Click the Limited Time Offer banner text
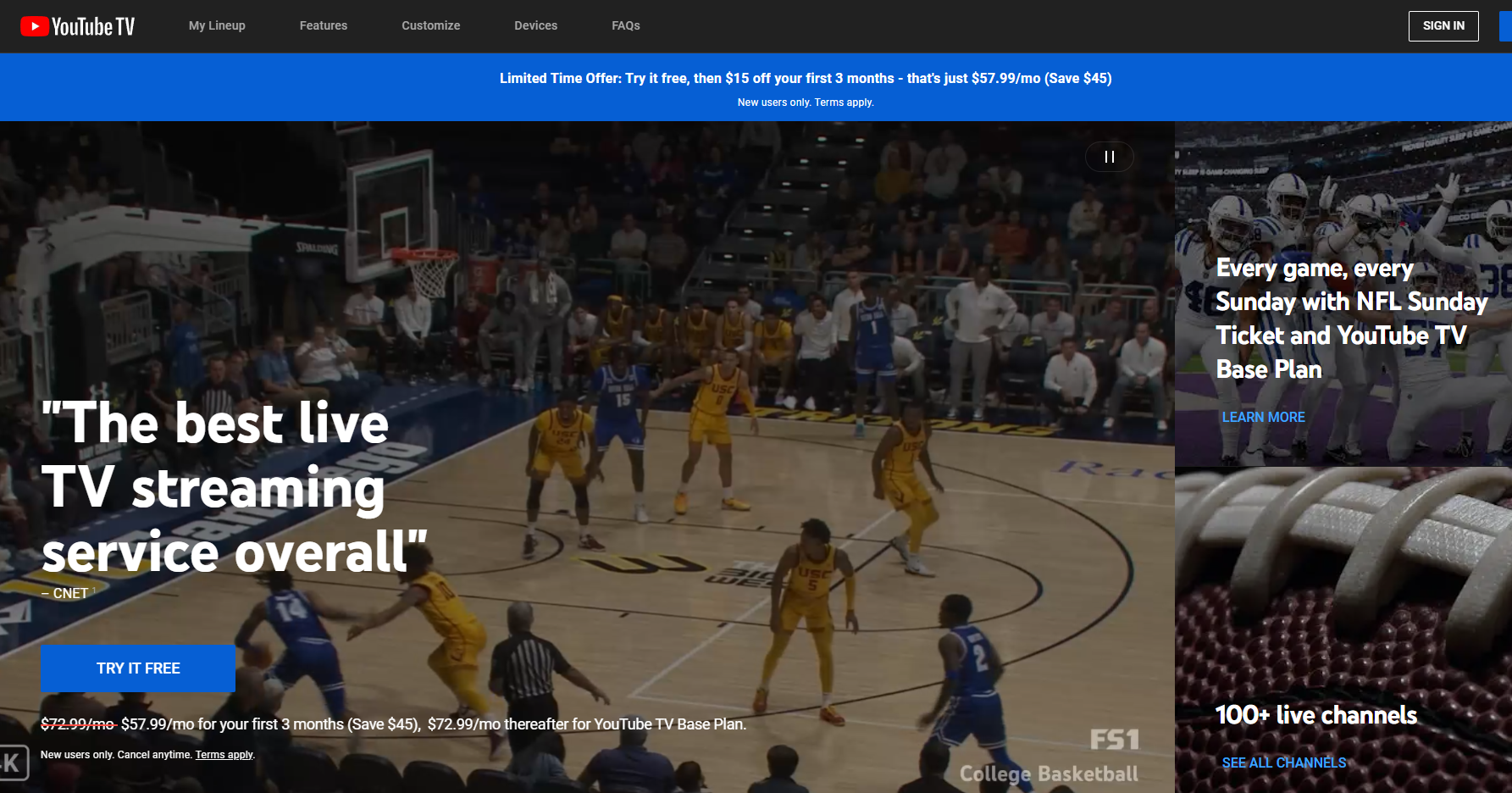The image size is (1512, 793). pyautogui.click(x=806, y=78)
